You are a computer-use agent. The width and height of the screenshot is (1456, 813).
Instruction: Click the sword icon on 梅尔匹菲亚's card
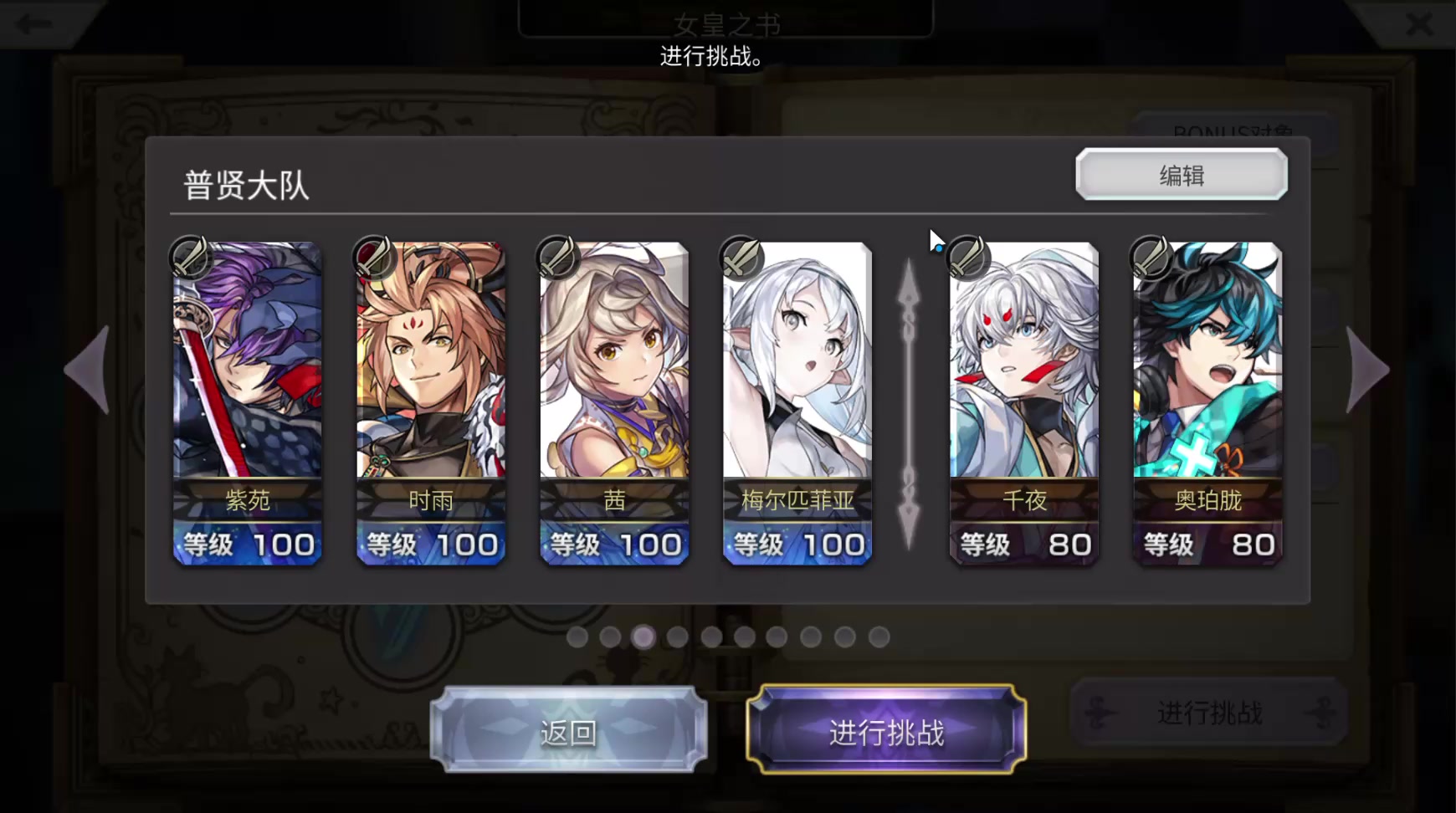(741, 257)
